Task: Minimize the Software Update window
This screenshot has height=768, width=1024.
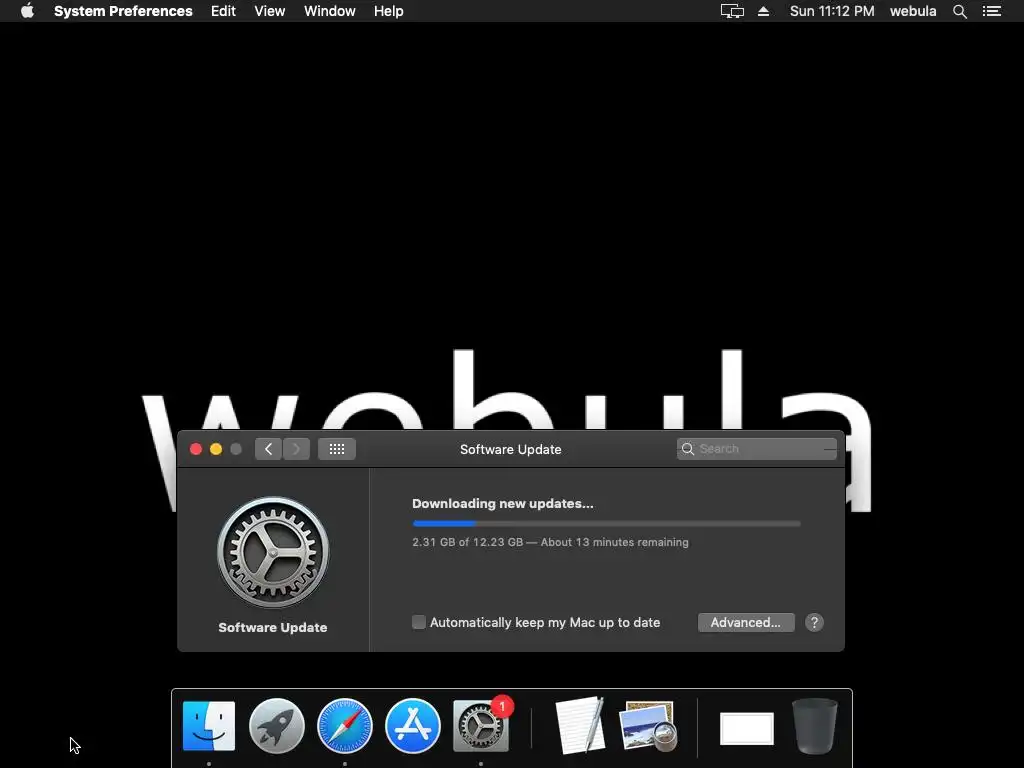Action: pyautogui.click(x=216, y=449)
